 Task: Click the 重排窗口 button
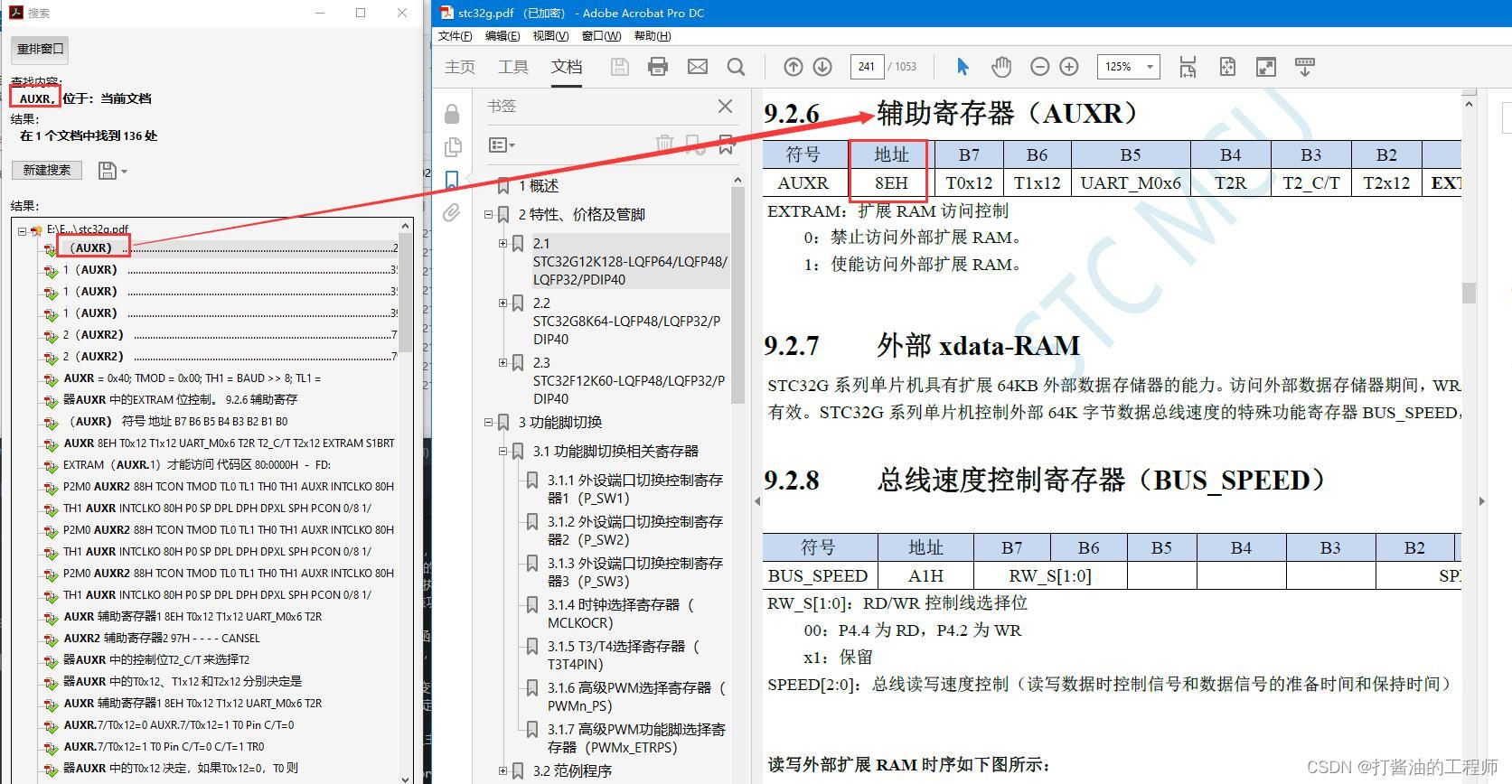(x=41, y=49)
